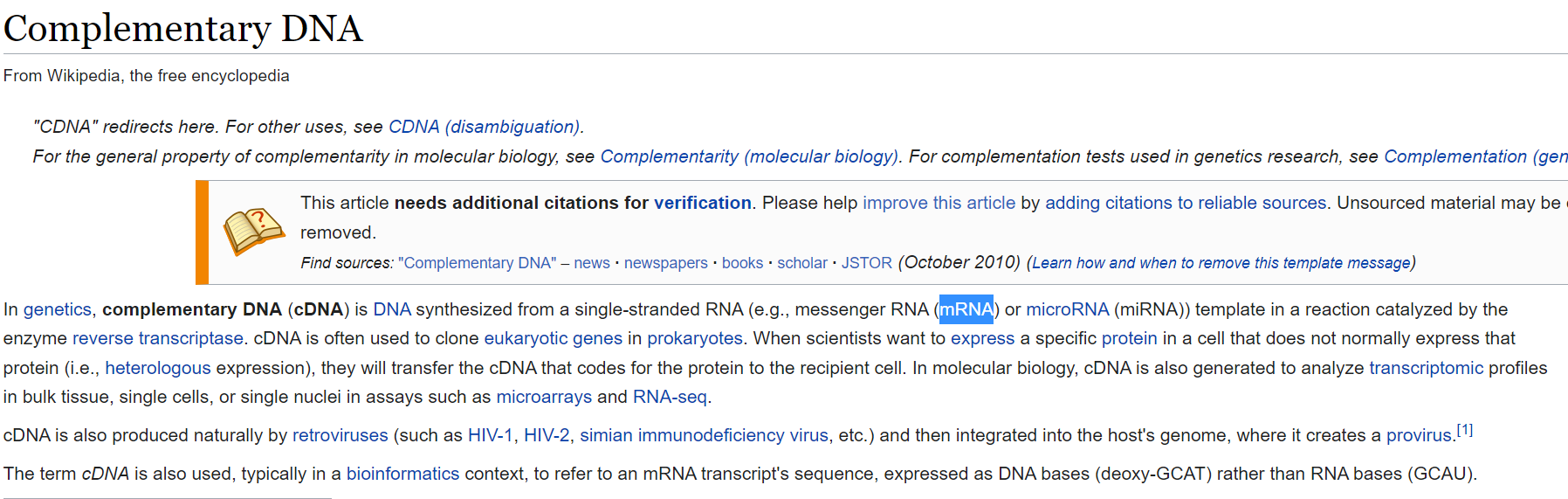Screen dimensions: 1568x499
Task: Open the simian immunodeficiency virus link
Action: [704, 435]
